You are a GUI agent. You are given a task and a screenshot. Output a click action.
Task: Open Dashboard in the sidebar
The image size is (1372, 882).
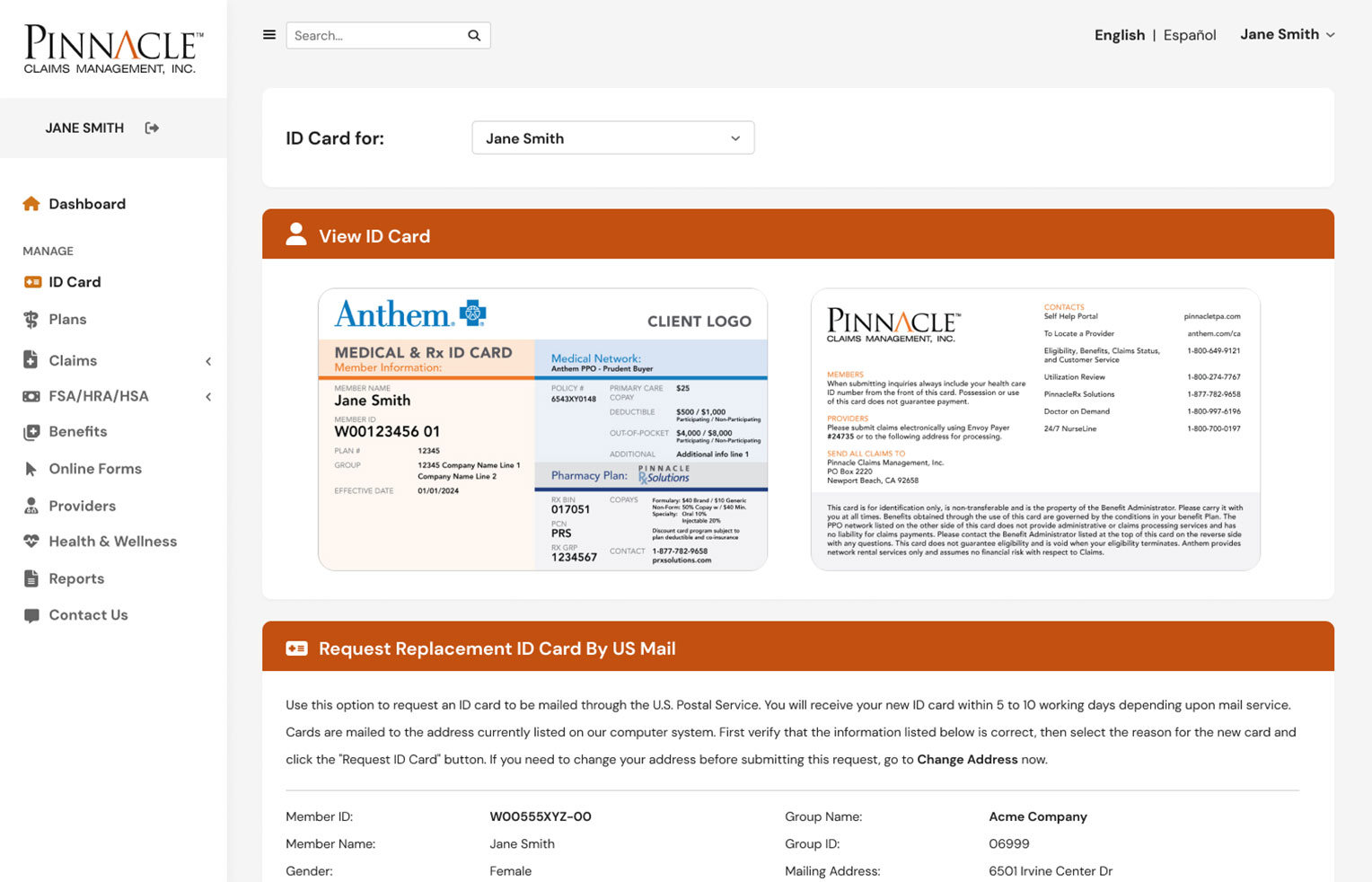(87, 204)
